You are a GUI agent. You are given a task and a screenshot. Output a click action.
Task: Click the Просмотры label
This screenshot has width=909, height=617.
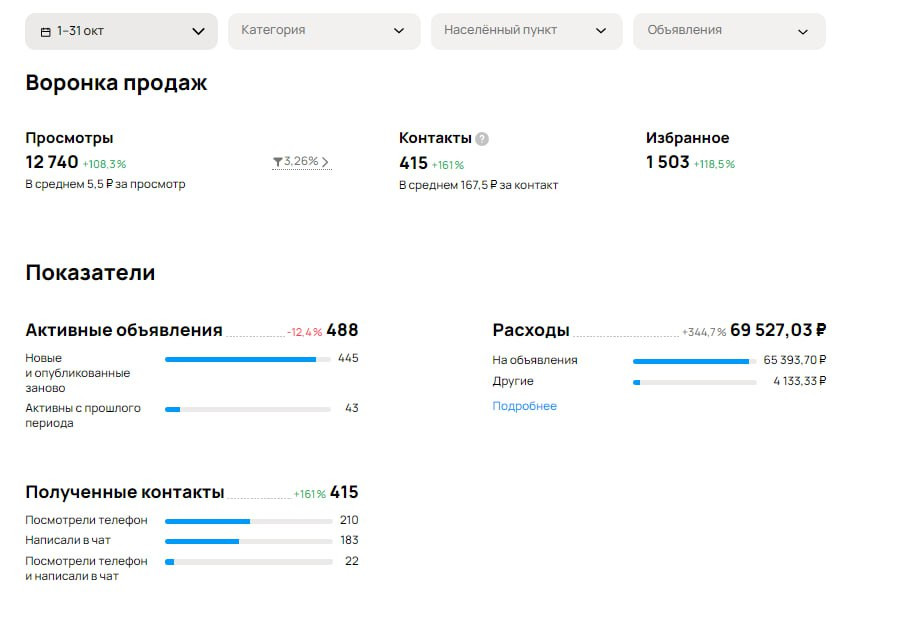(x=70, y=138)
